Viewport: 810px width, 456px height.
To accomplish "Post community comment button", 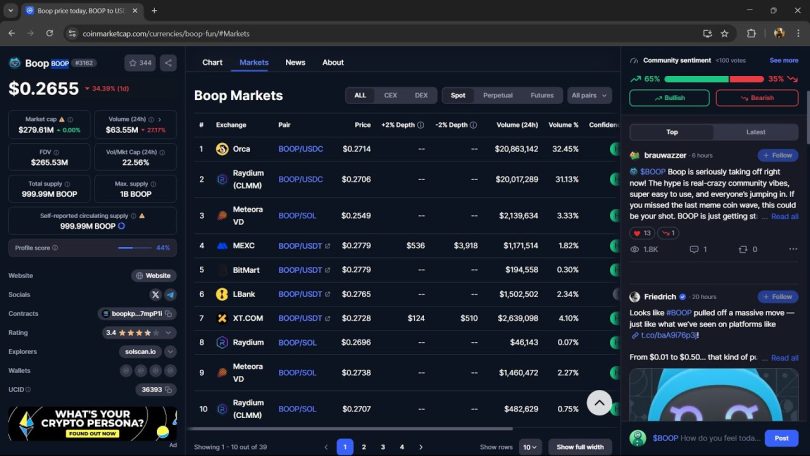I will click(781, 438).
